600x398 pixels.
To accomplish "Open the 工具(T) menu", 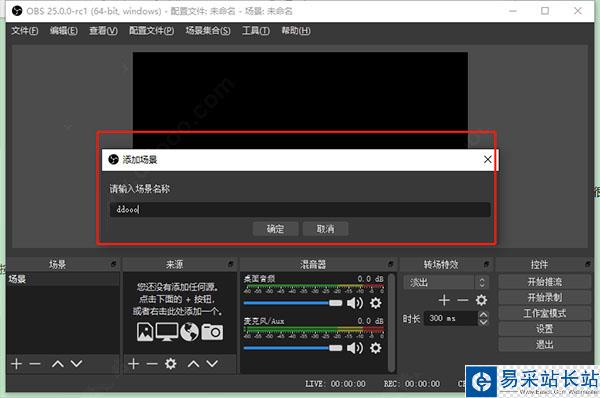I will coord(256,31).
